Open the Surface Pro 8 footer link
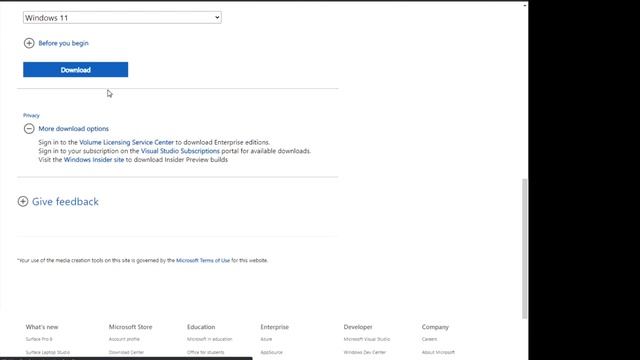The height and width of the screenshot is (360, 640). pos(39,339)
